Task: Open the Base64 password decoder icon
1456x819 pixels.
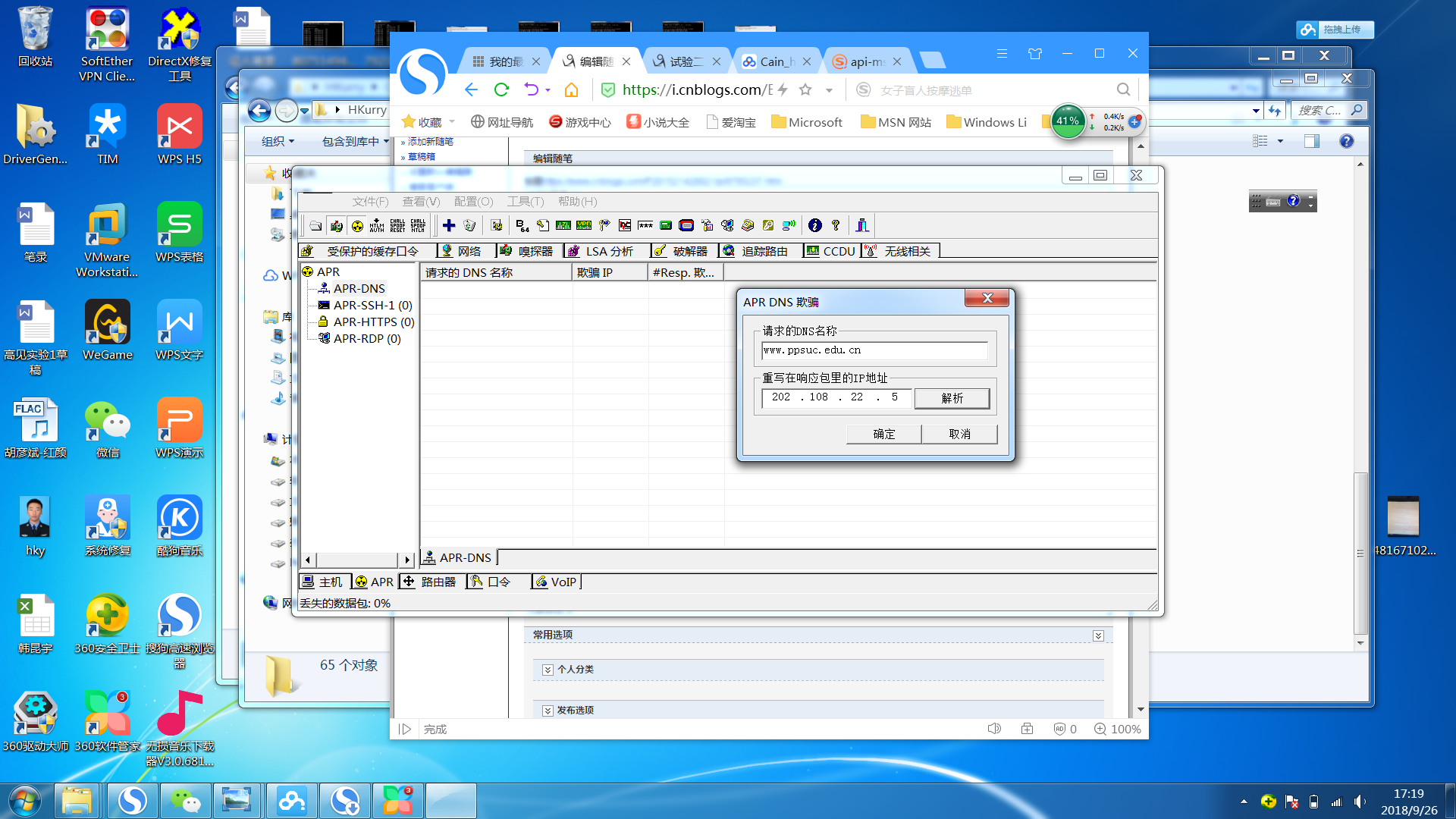Action: 522,225
